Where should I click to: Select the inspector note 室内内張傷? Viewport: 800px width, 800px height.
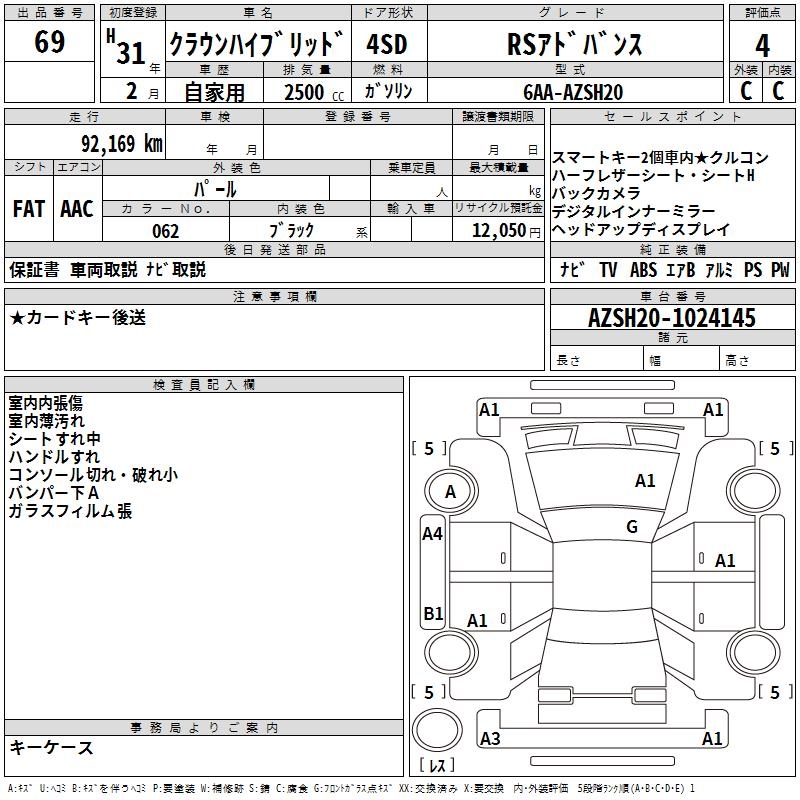[45, 403]
